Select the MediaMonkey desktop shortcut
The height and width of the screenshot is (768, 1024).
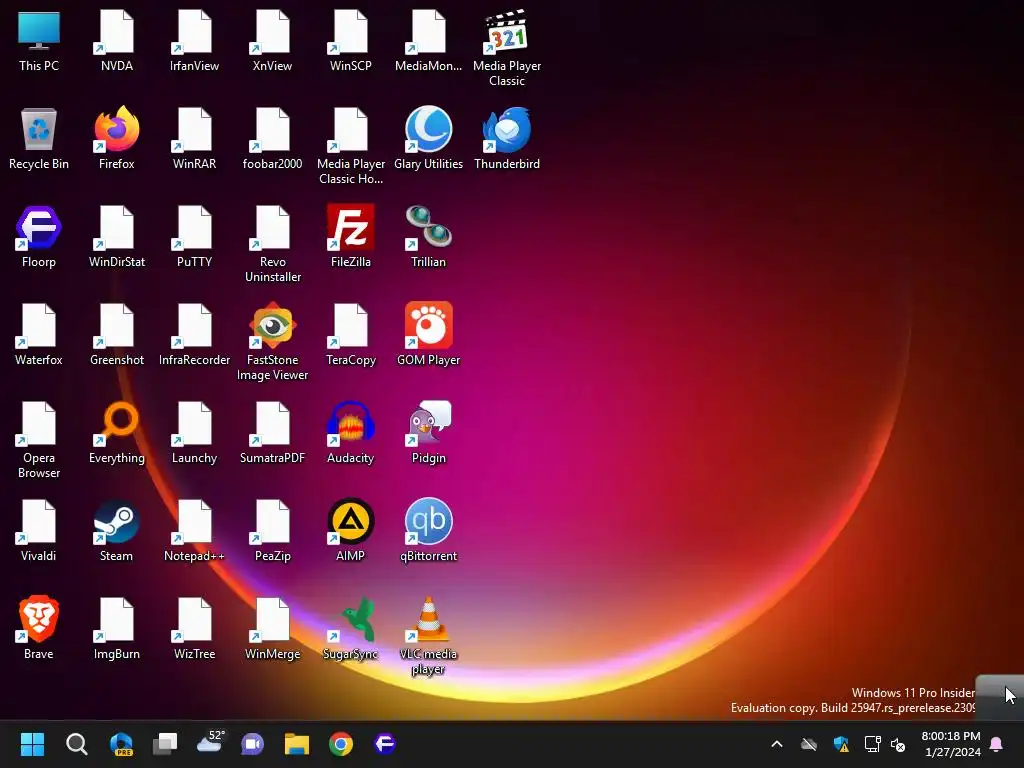[428, 41]
